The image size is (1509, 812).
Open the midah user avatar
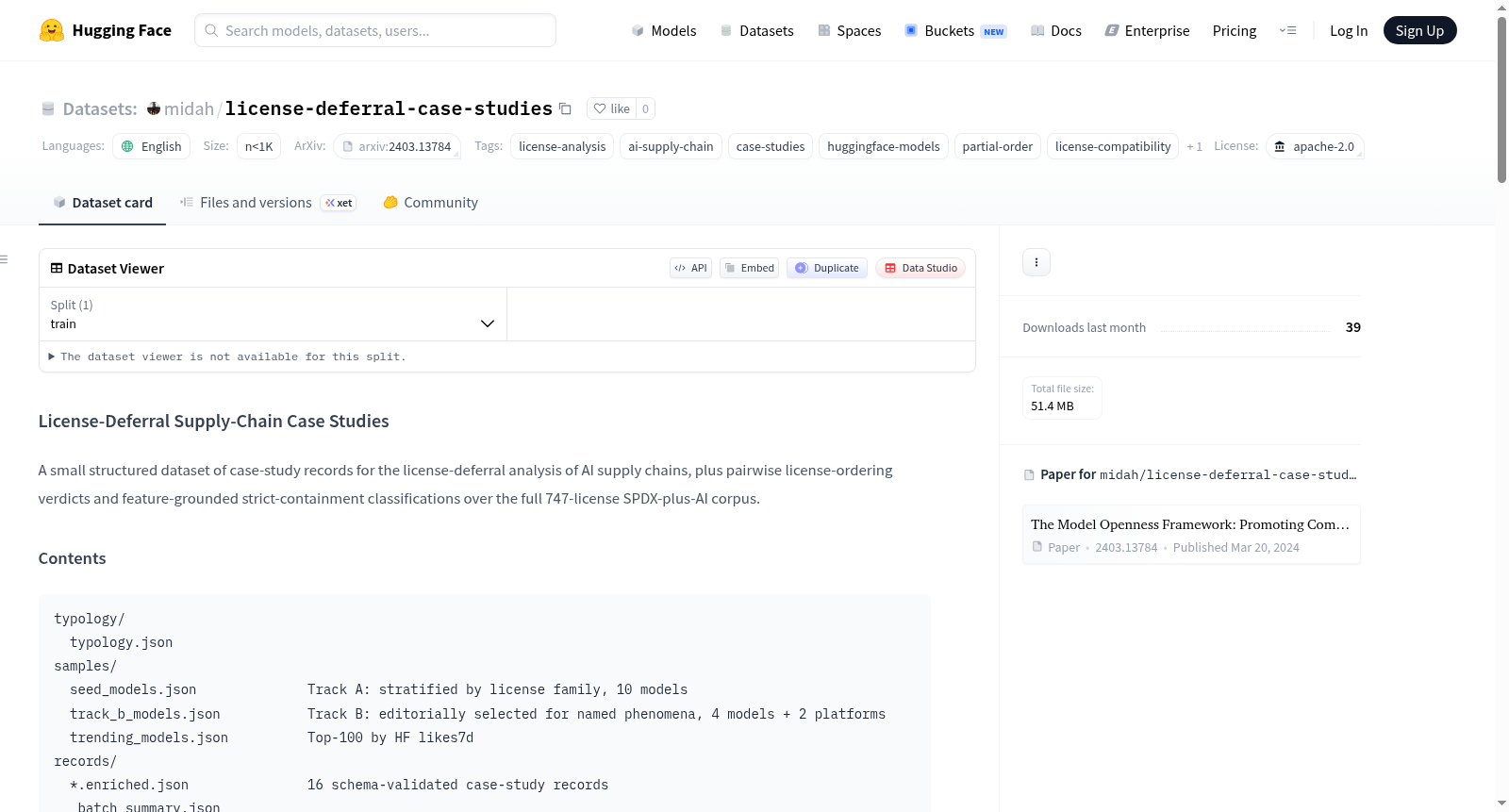tap(154, 108)
